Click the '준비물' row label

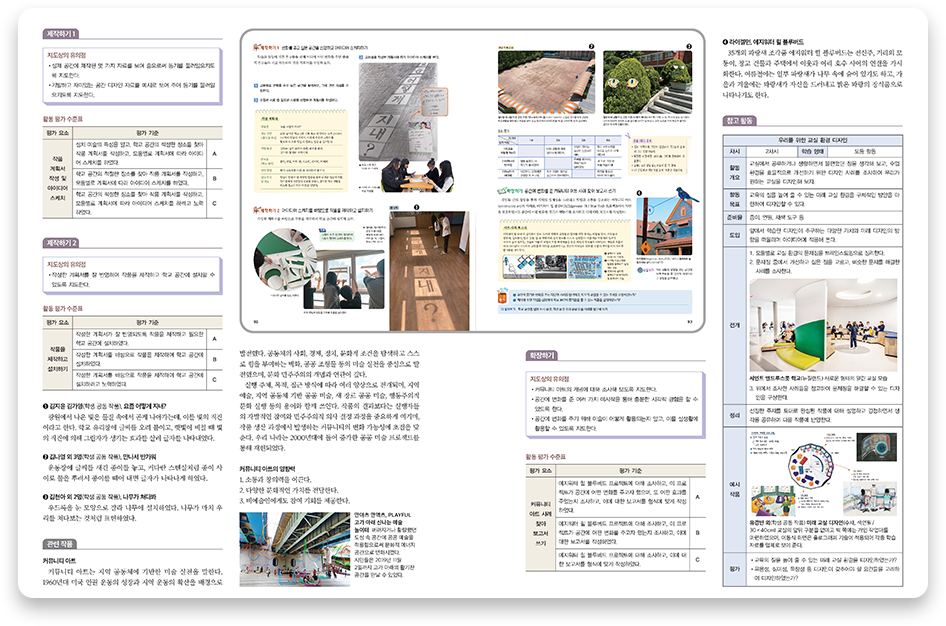734,217
